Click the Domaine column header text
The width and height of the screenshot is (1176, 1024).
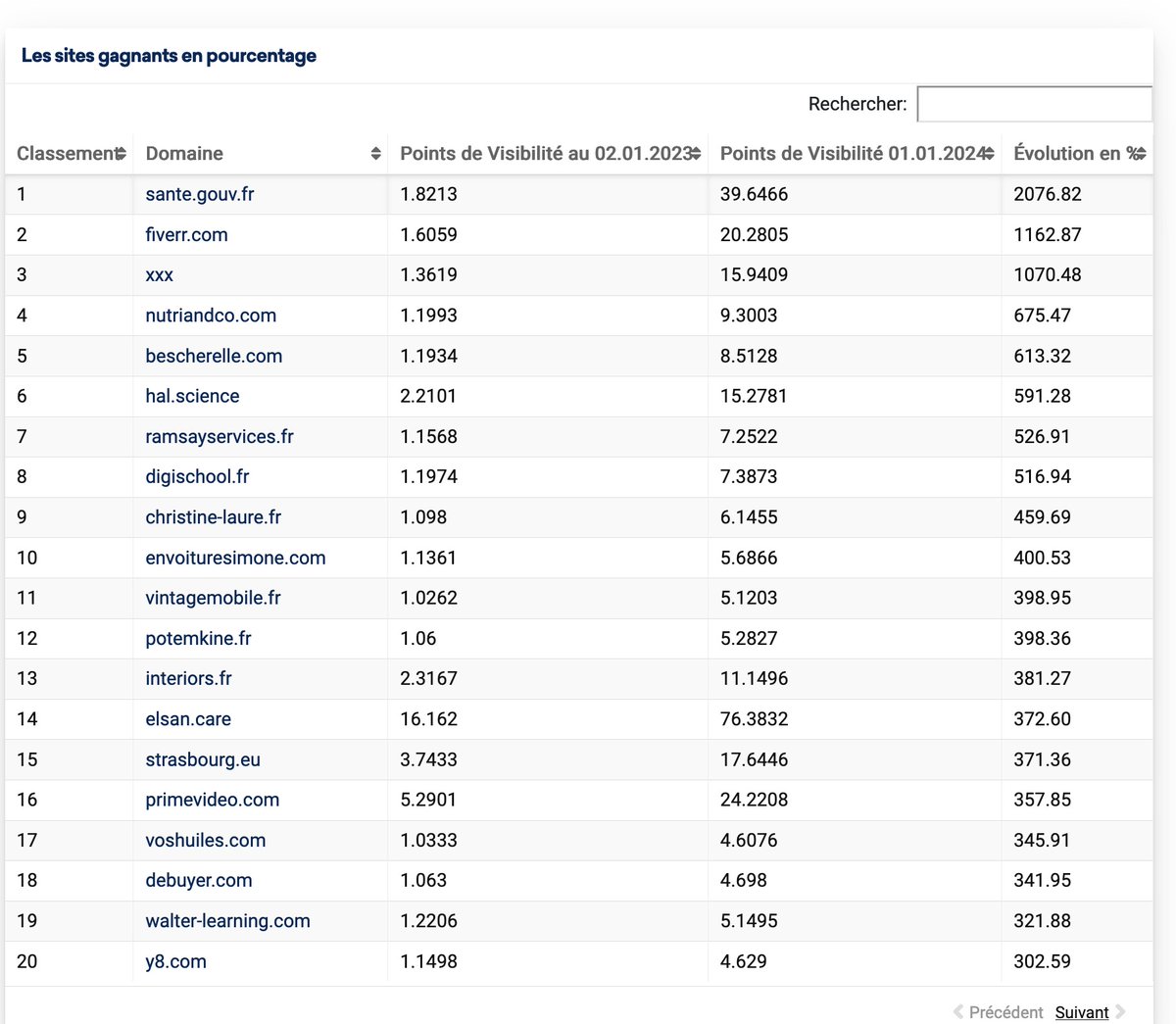(x=184, y=154)
